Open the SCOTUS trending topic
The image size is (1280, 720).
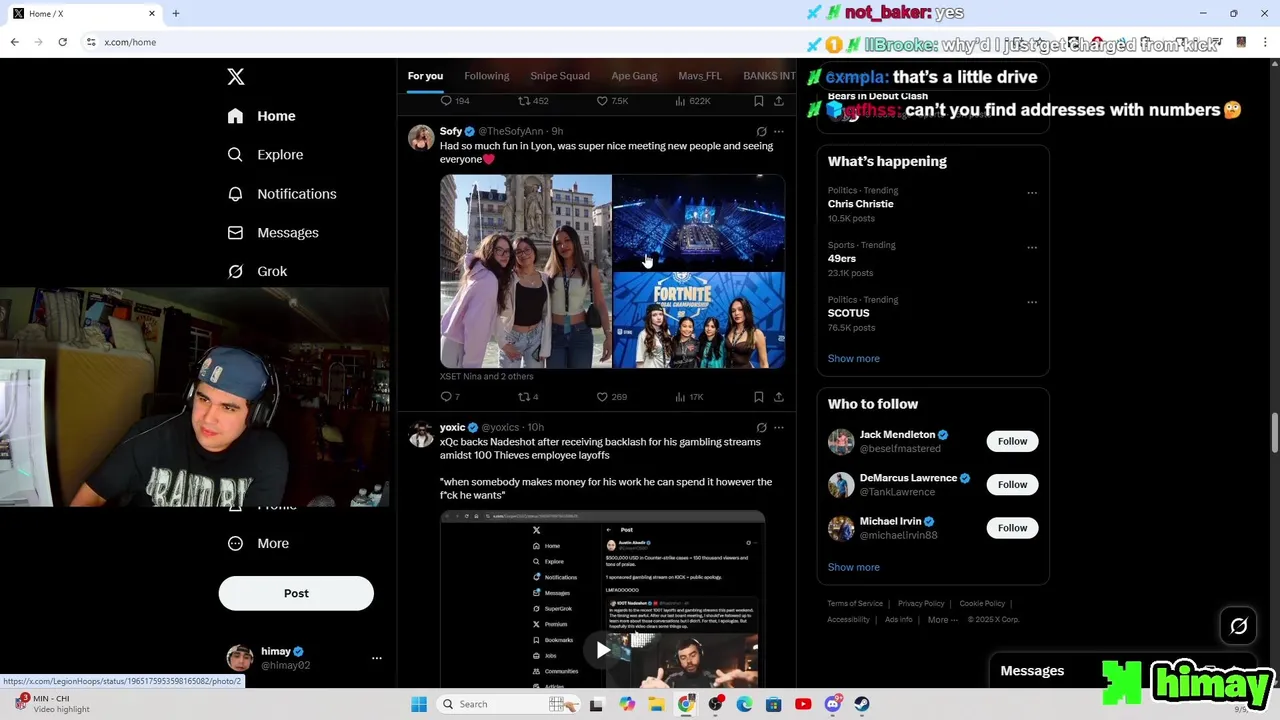point(849,313)
